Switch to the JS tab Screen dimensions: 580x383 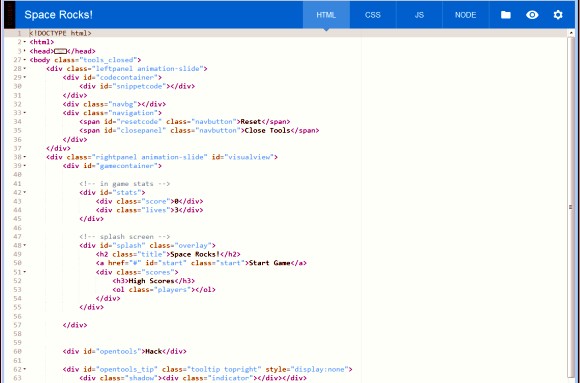pyautogui.click(x=419, y=15)
